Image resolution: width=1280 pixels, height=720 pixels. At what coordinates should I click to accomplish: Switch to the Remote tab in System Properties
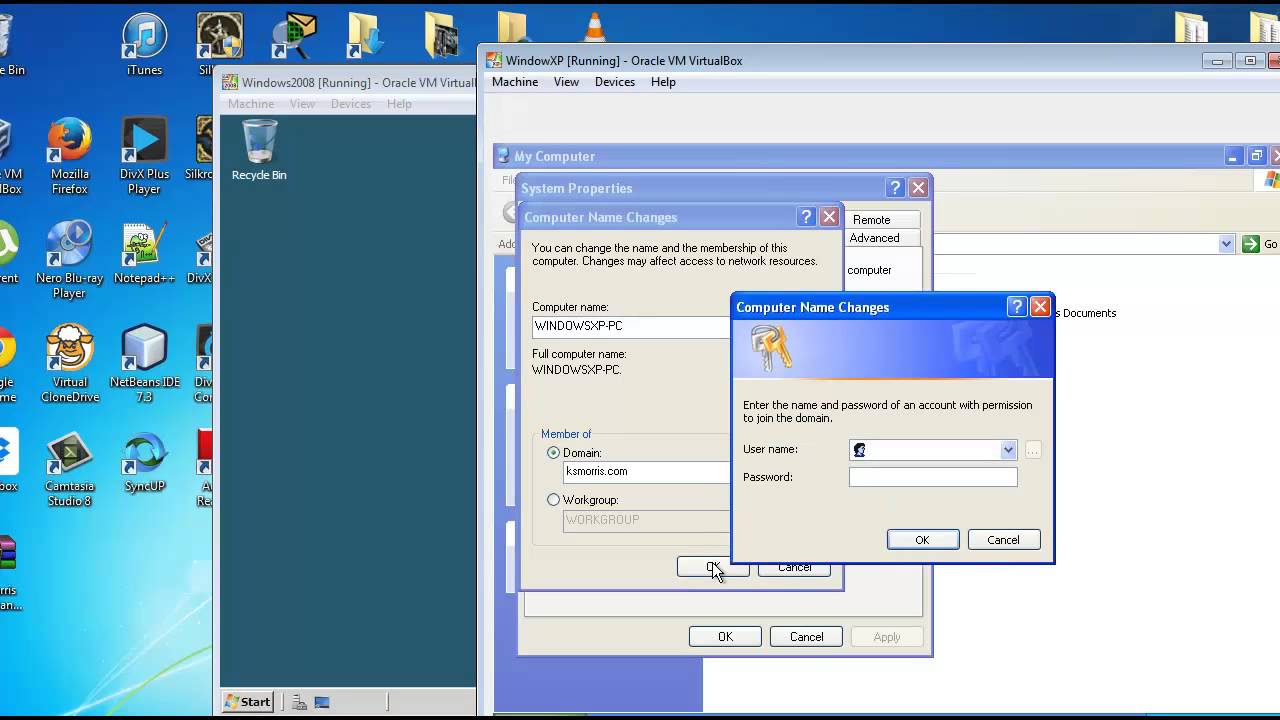point(872,220)
